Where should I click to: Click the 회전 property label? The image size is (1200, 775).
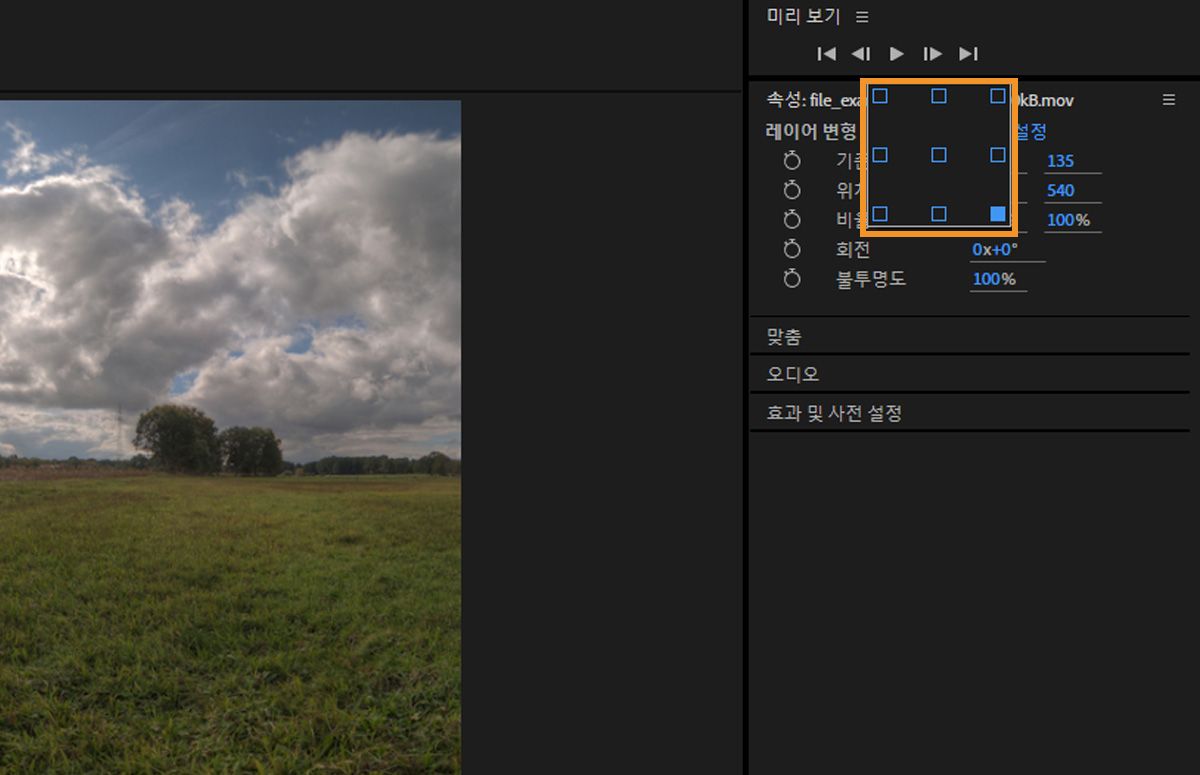point(853,249)
